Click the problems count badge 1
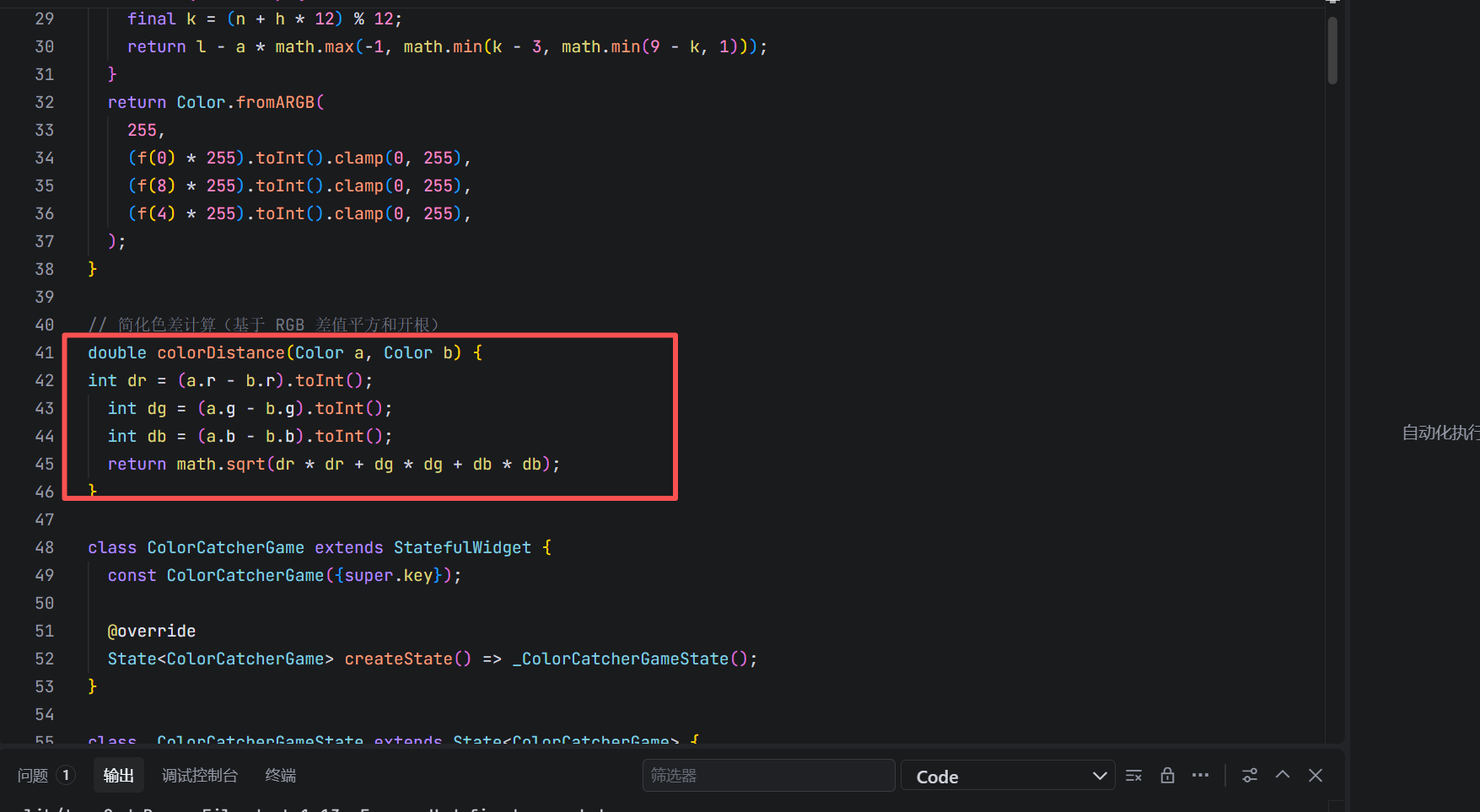 (x=66, y=775)
